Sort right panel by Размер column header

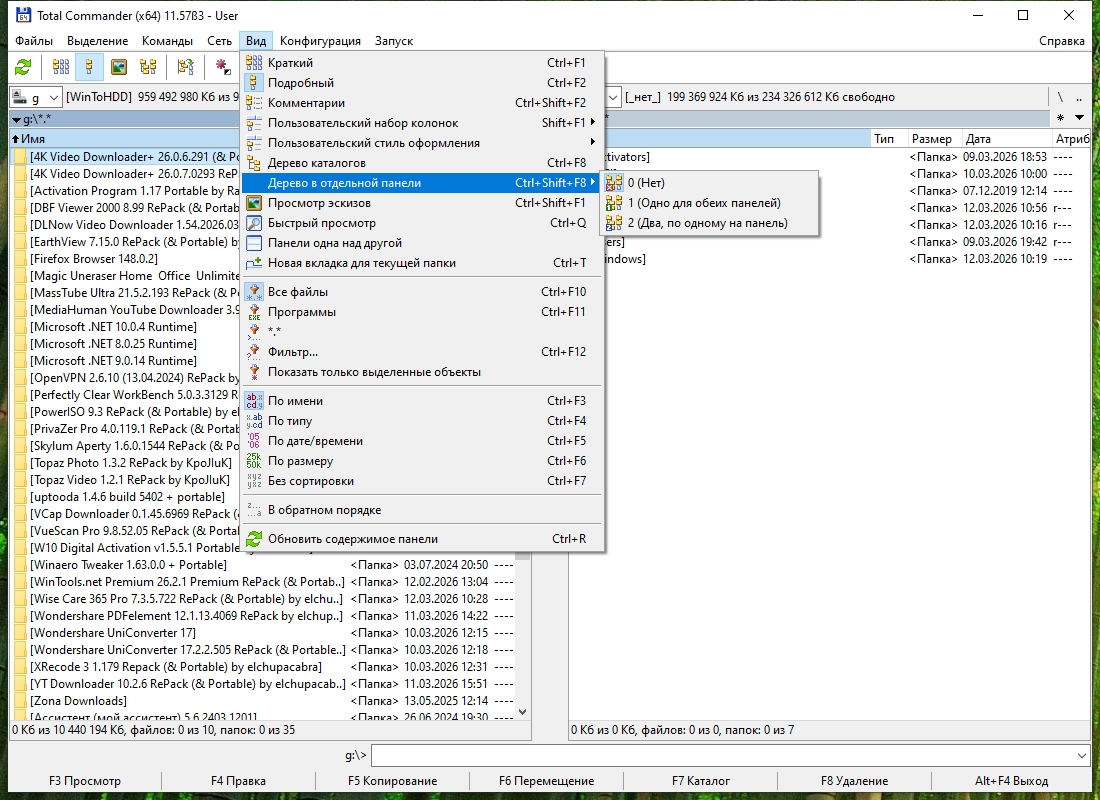932,139
